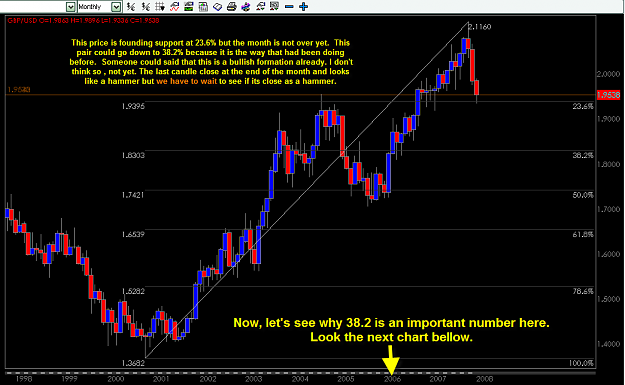The height and width of the screenshot is (385, 625).
Task: Click the 2.1160 high price label
Action: [x=480, y=27]
